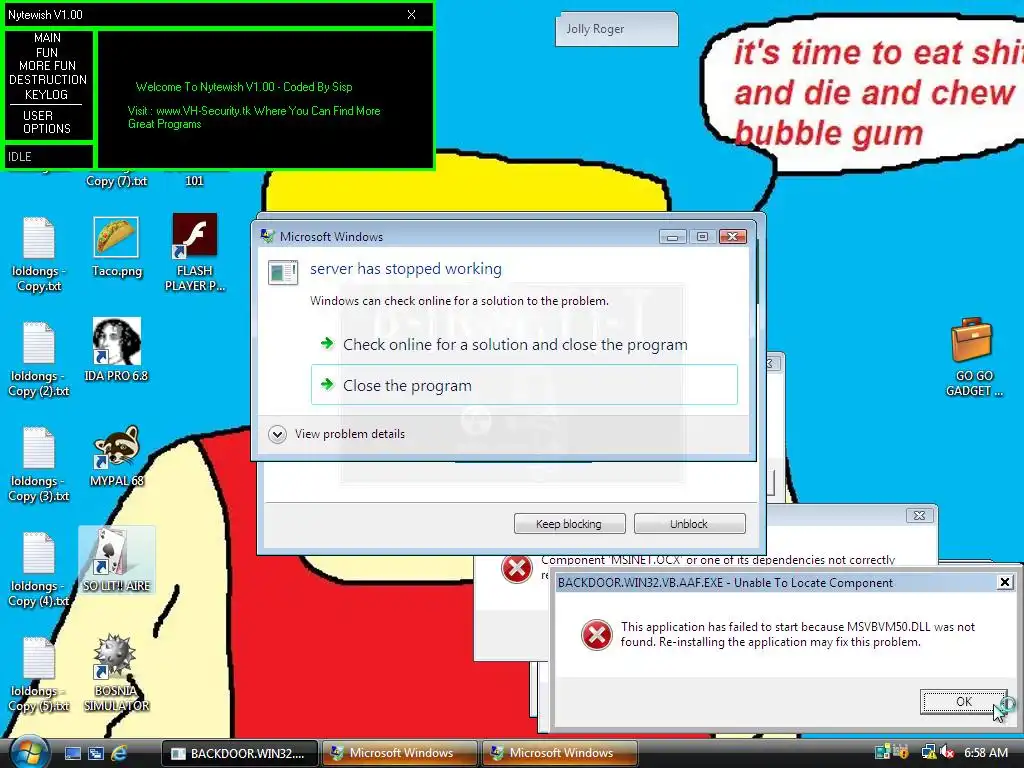This screenshot has height=768, width=1024.
Task: Select MAIN in Nytewish menu
Action: (x=47, y=38)
